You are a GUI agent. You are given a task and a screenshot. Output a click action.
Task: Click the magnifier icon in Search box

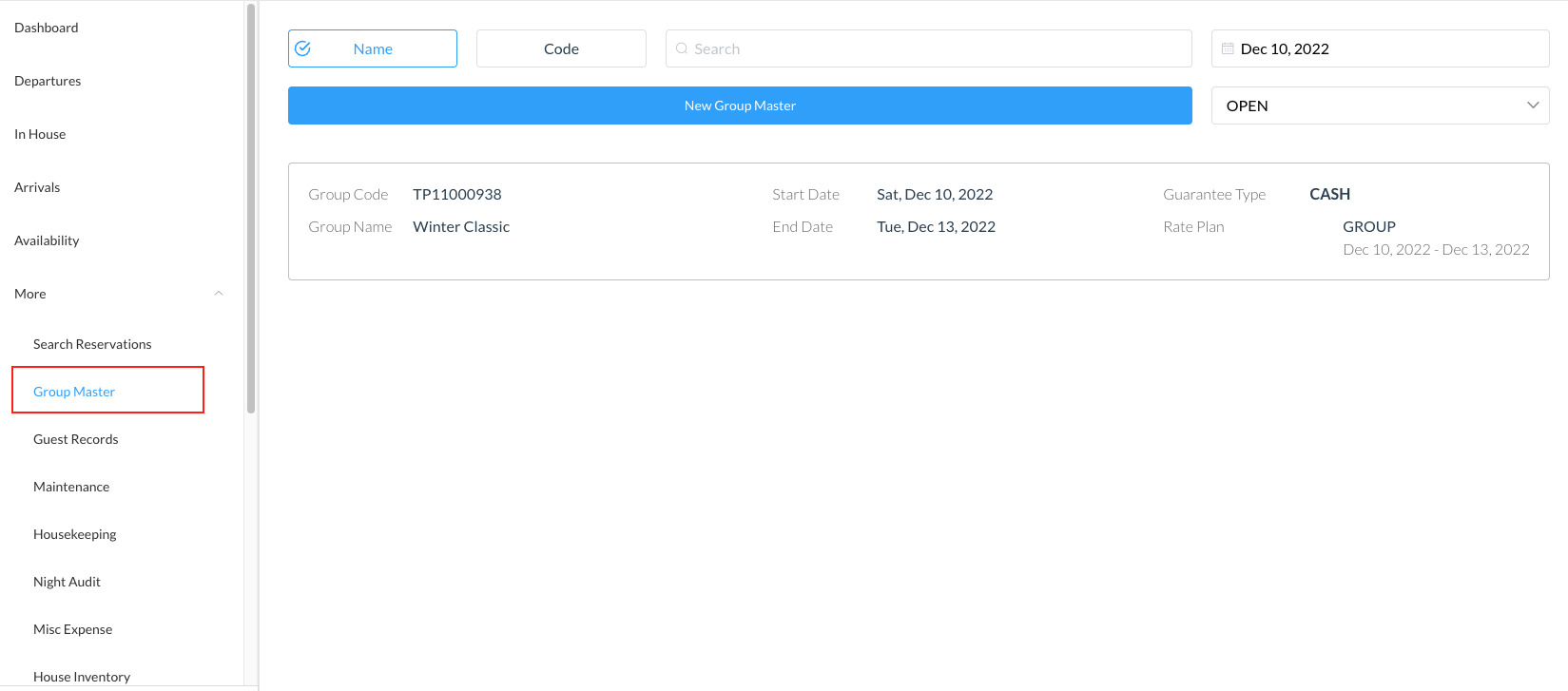click(x=682, y=48)
